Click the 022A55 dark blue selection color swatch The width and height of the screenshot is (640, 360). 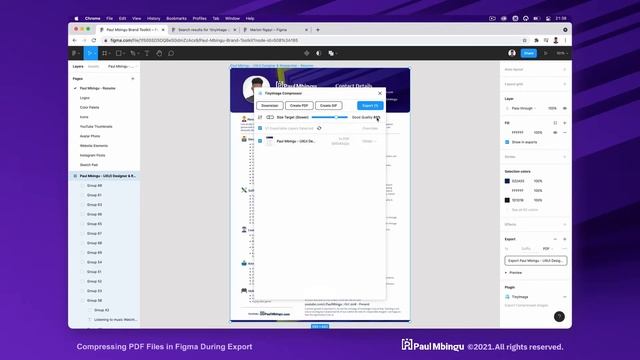(507, 181)
